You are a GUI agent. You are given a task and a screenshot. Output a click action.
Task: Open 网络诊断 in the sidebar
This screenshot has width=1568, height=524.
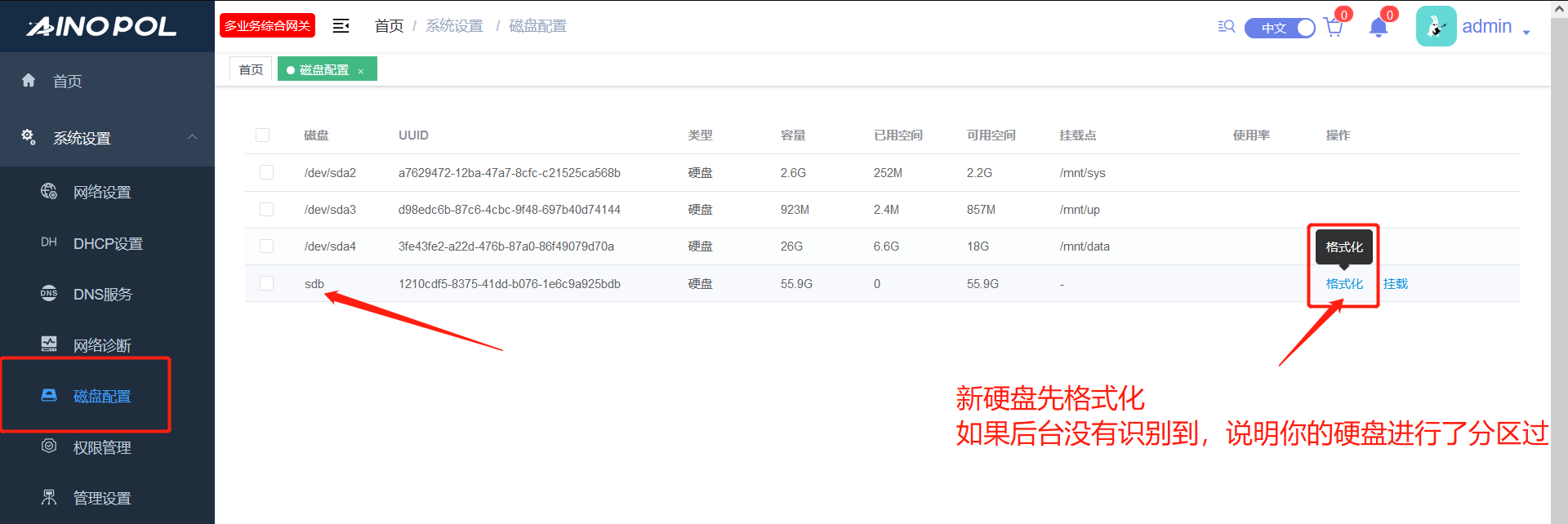(102, 346)
